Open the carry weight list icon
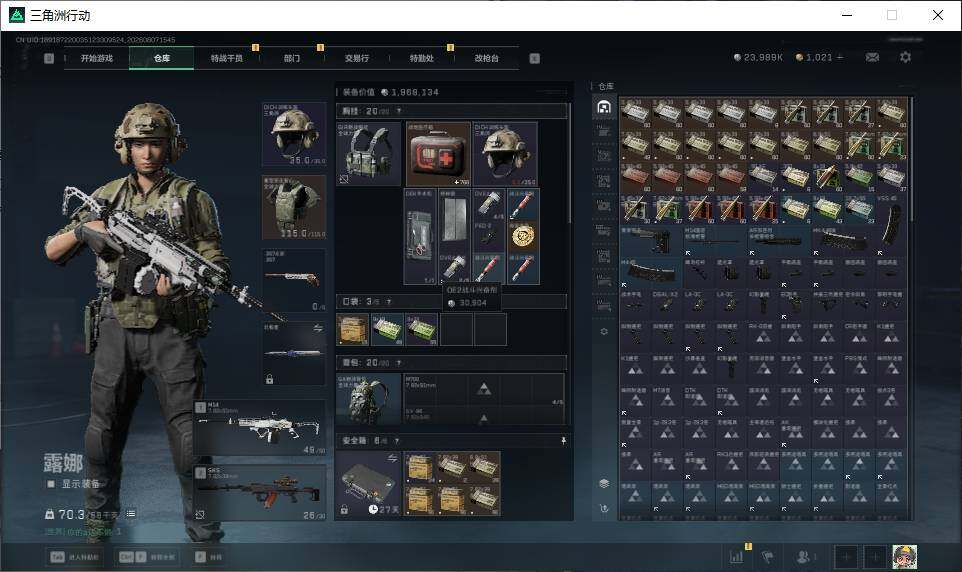This screenshot has height=572, width=962. pos(131,514)
